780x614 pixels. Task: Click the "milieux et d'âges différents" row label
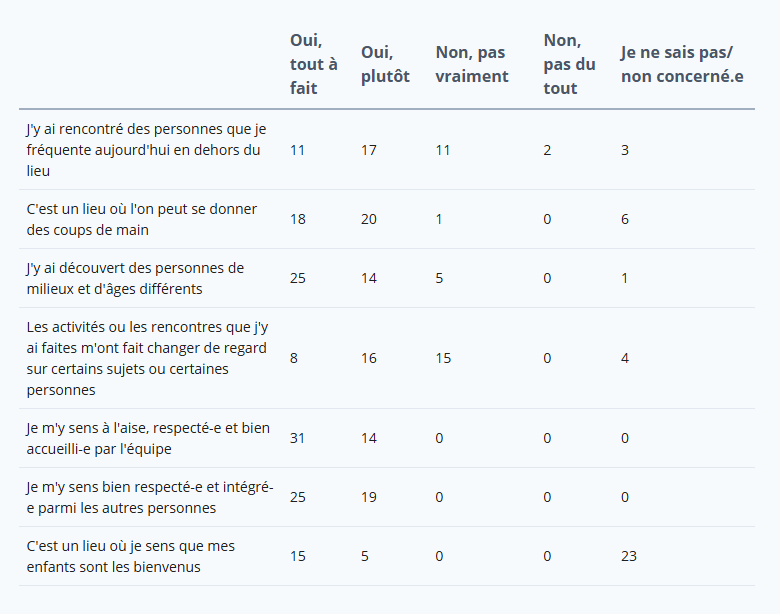tap(135, 278)
